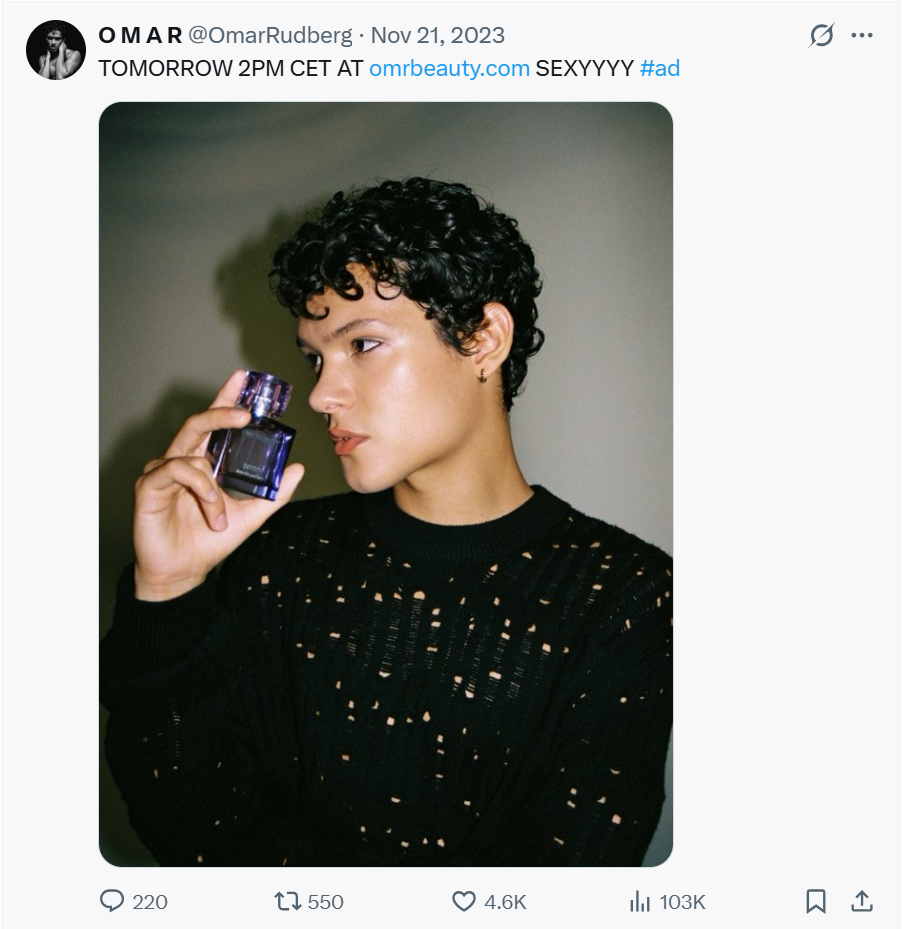Bookmark this post
The width and height of the screenshot is (902, 929).
coord(816,901)
